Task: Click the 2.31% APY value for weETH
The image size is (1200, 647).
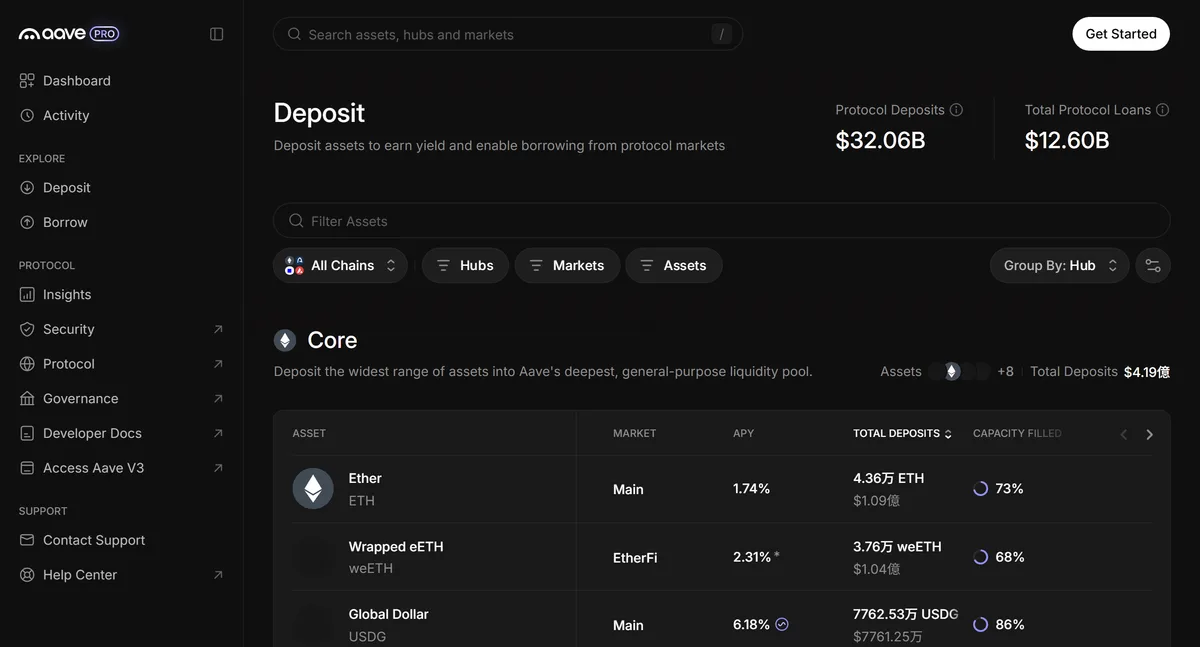Action: click(752, 557)
